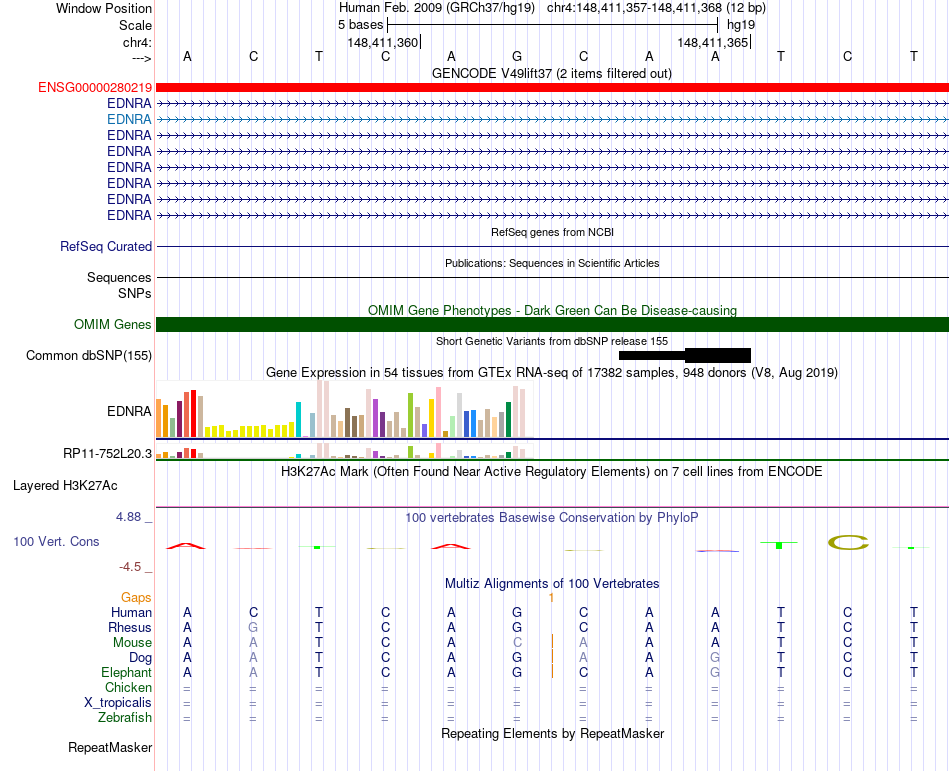Click the ---> strand direction arrow

(x=142, y=58)
